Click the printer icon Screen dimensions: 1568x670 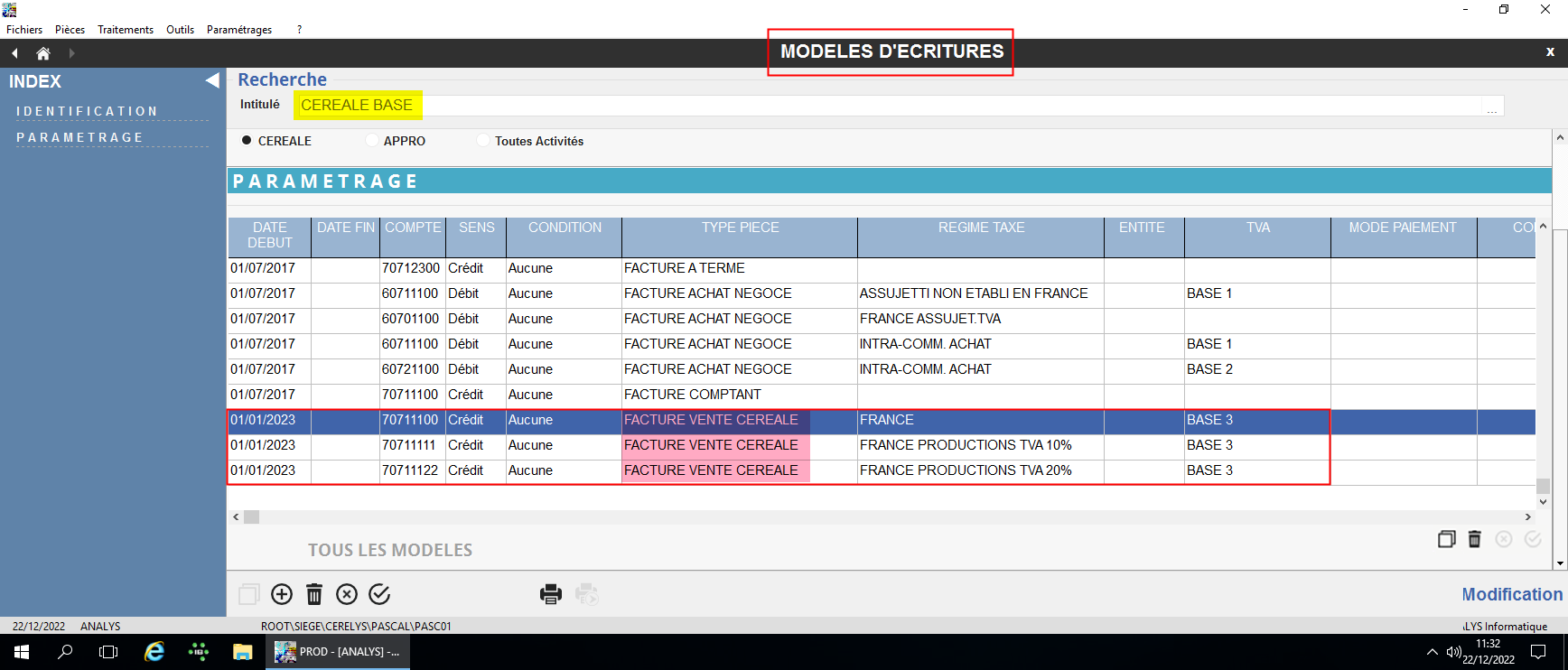pos(550,593)
